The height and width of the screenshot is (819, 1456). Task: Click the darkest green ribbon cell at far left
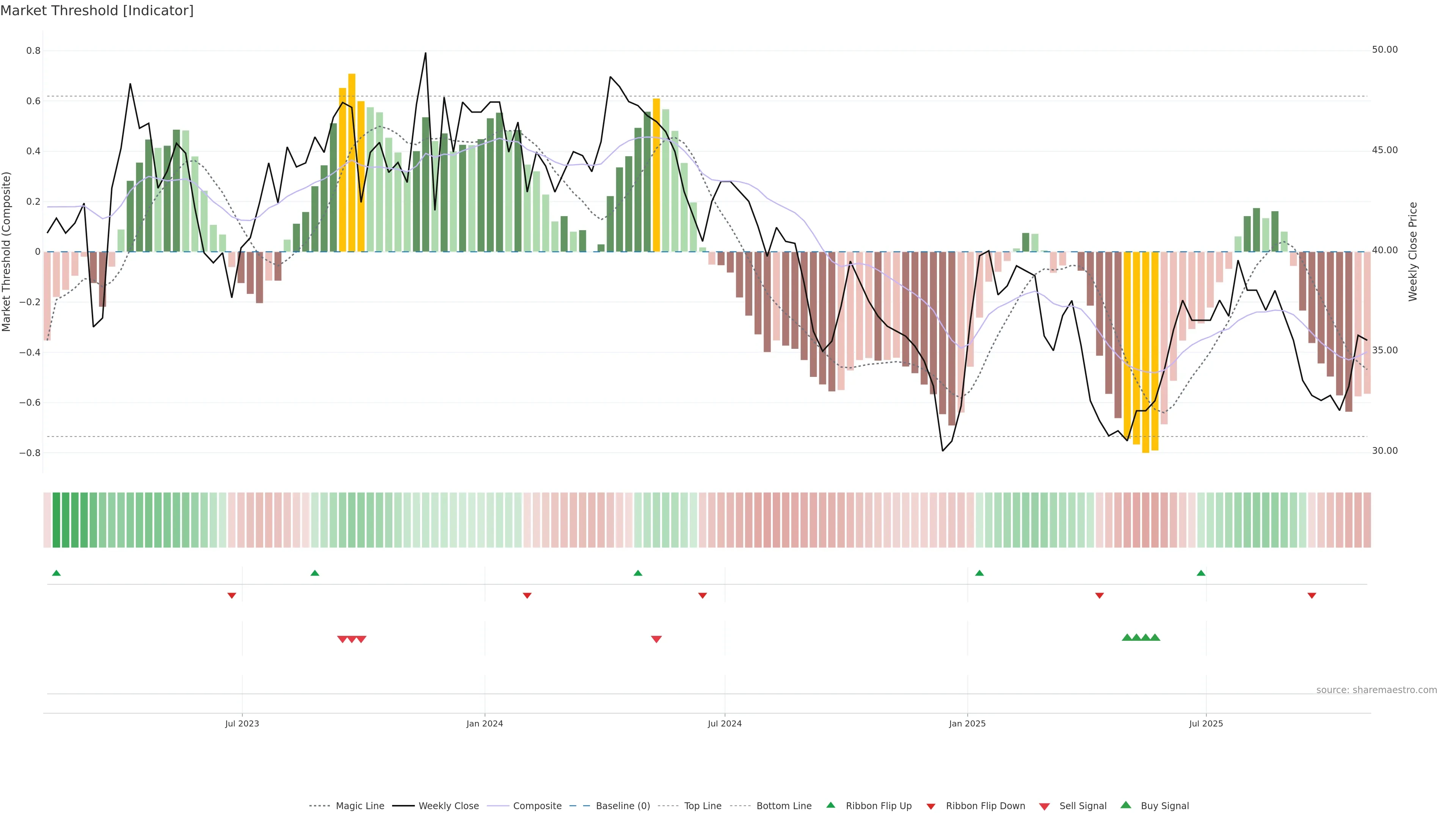click(x=56, y=519)
